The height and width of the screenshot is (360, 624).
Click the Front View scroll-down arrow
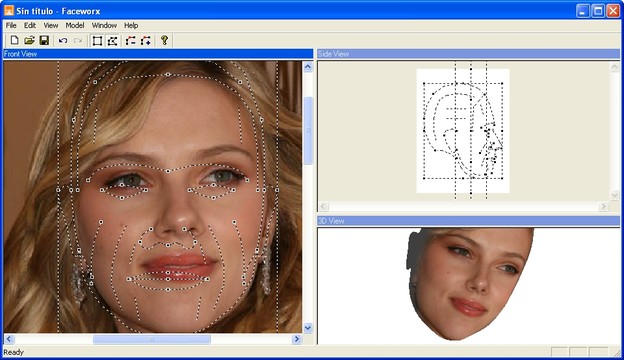coord(308,328)
